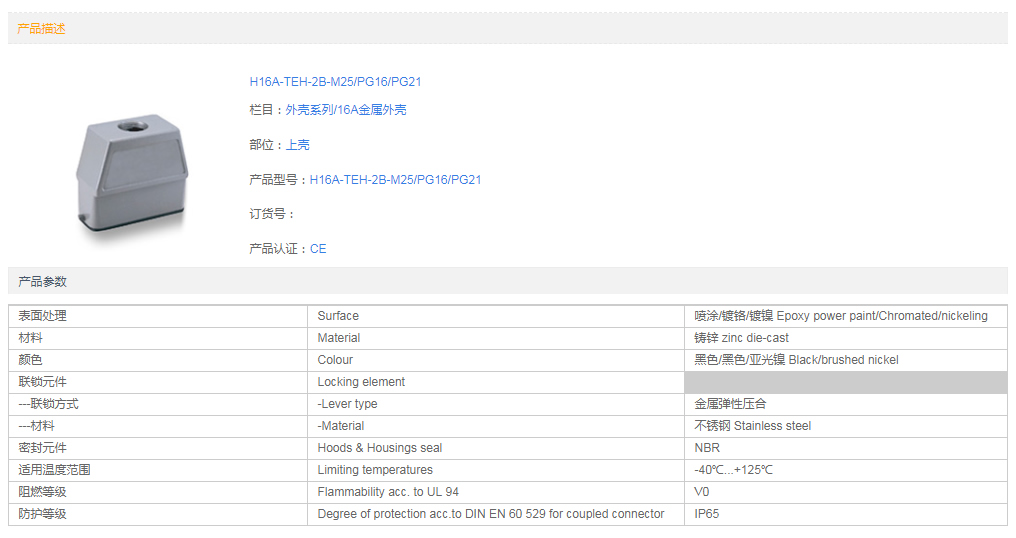This screenshot has width=1016, height=538.
Task: Click the H16A-TEH-2B-M25/PG16/PG21 title link at top
Action: [335, 82]
